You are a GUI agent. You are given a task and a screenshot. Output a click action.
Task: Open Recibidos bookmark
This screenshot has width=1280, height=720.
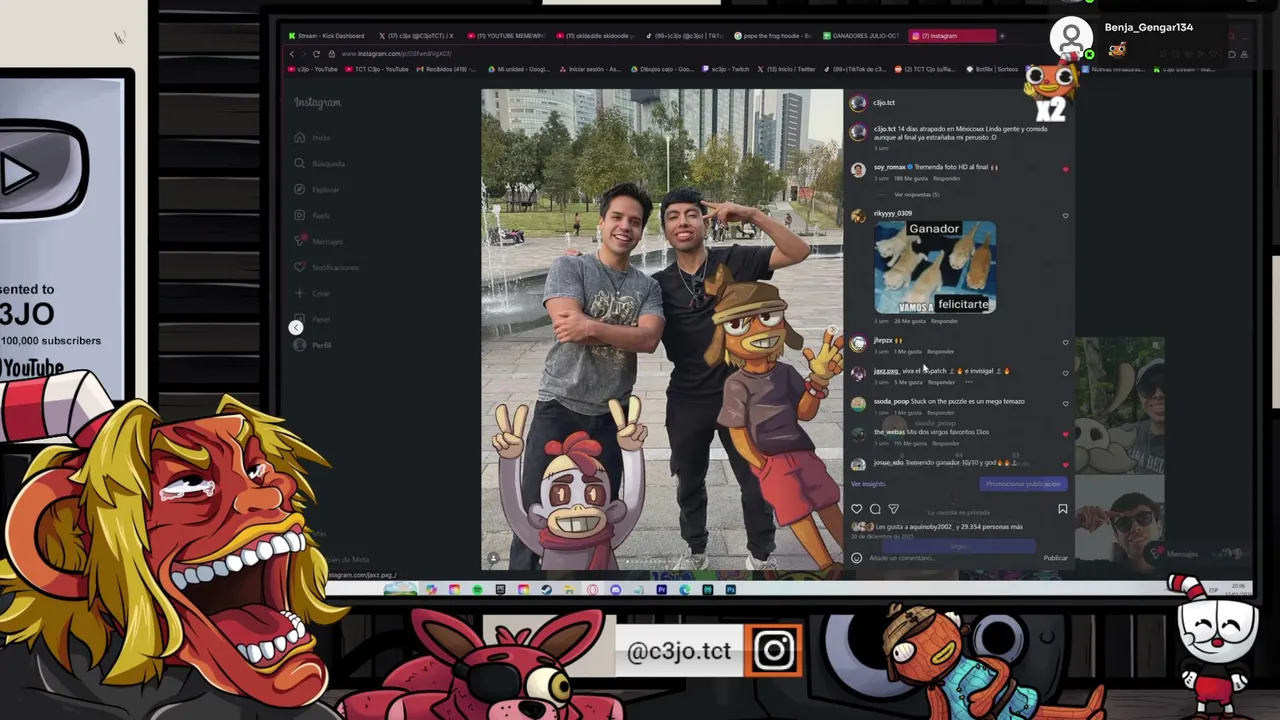click(447, 69)
